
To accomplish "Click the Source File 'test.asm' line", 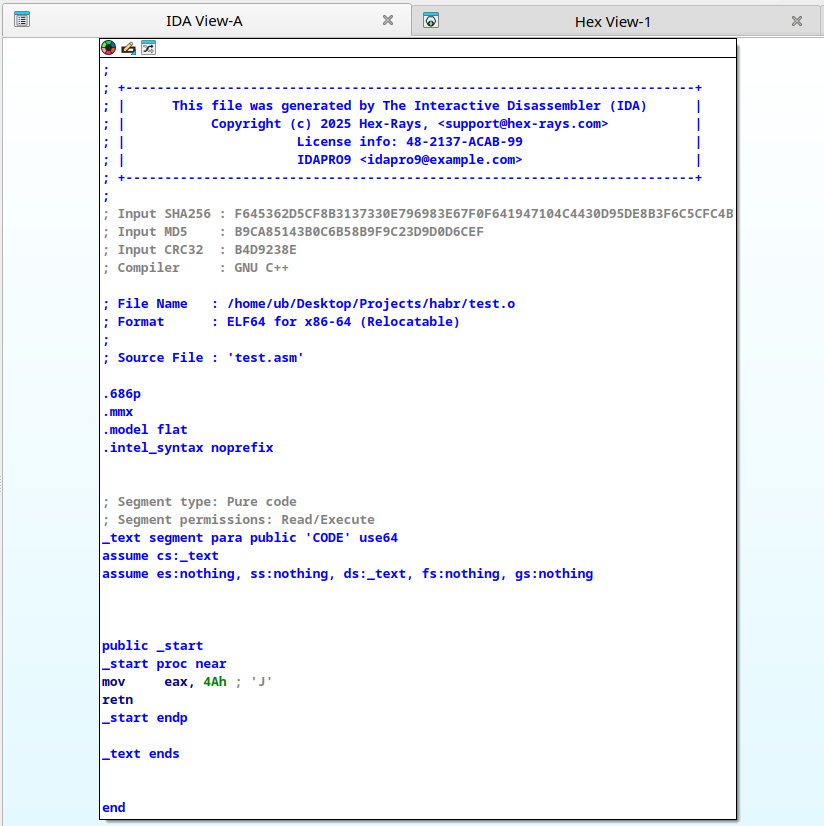I will 203,358.
